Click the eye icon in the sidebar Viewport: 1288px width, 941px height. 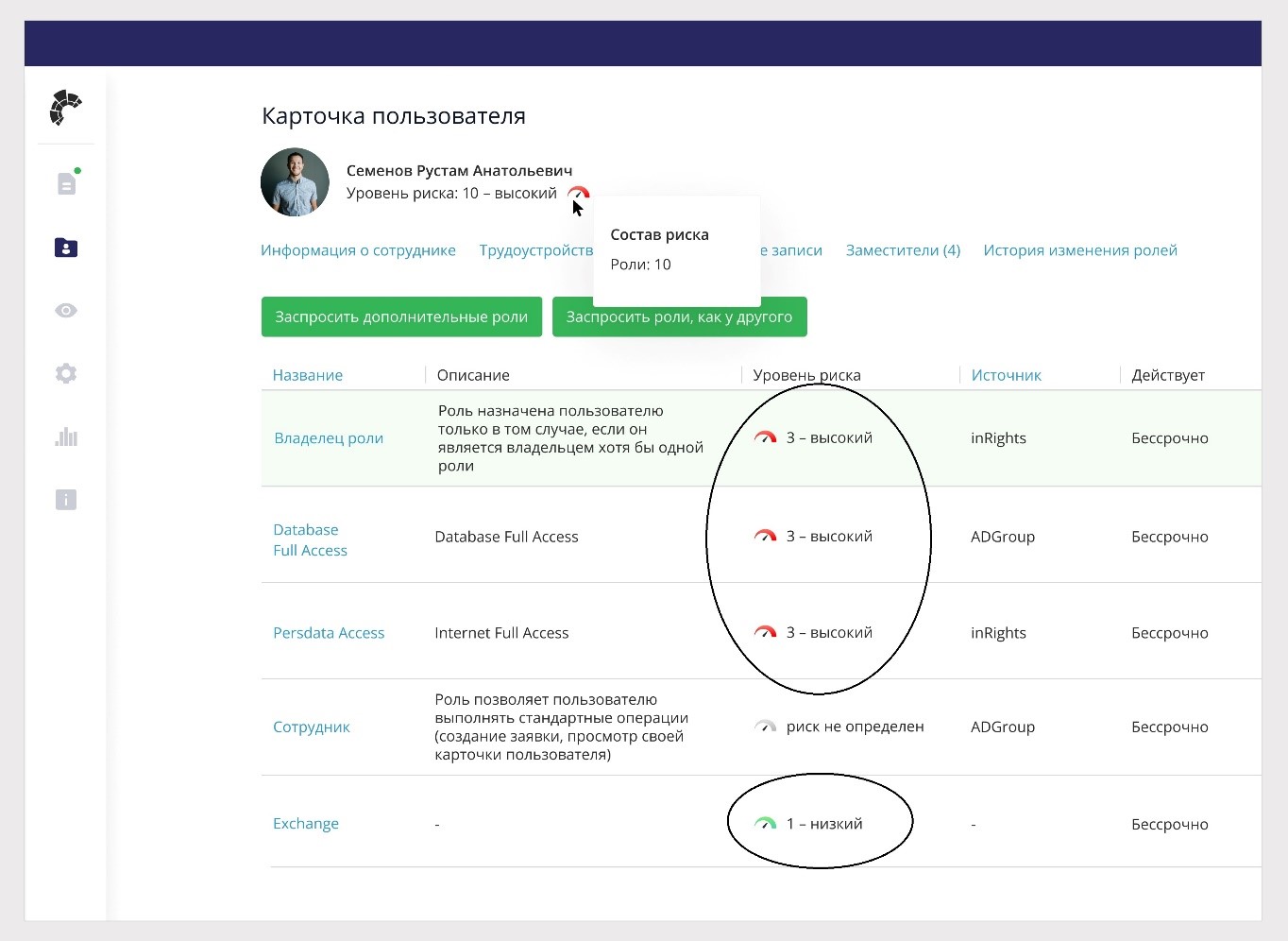66,311
